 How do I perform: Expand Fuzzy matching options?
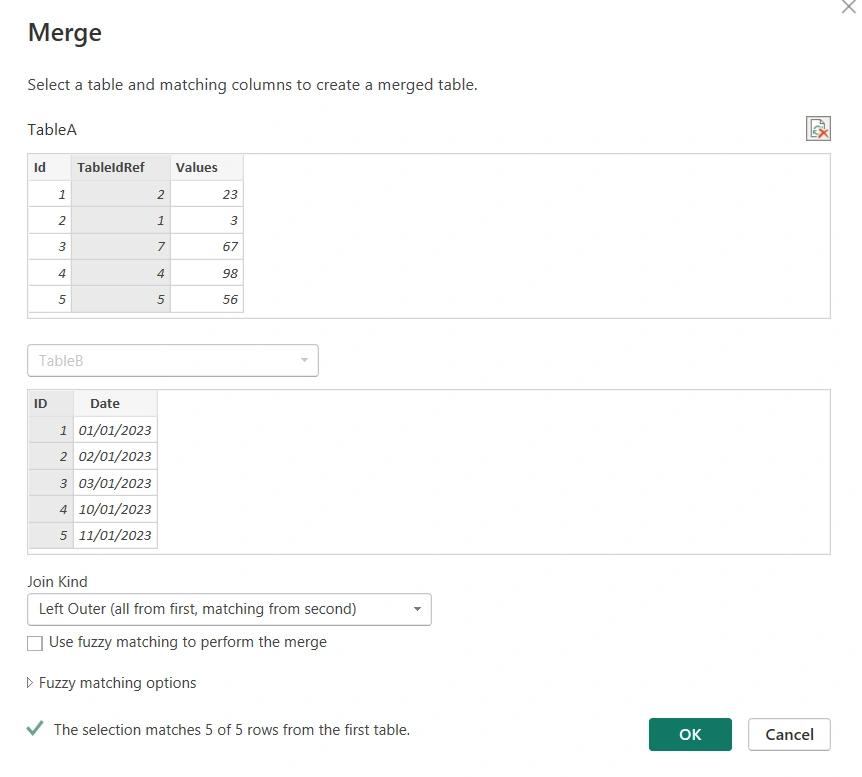[x=112, y=683]
